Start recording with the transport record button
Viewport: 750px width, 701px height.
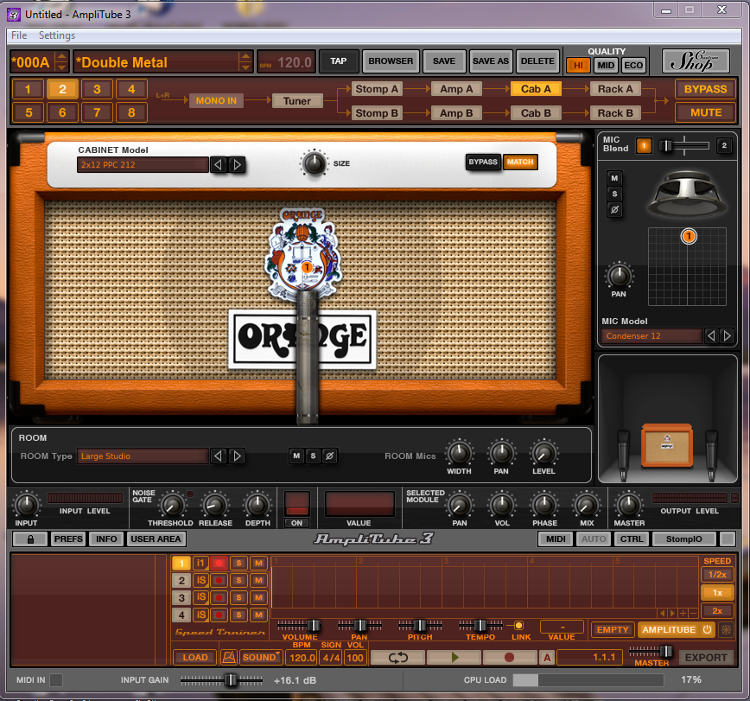pyautogui.click(x=509, y=657)
